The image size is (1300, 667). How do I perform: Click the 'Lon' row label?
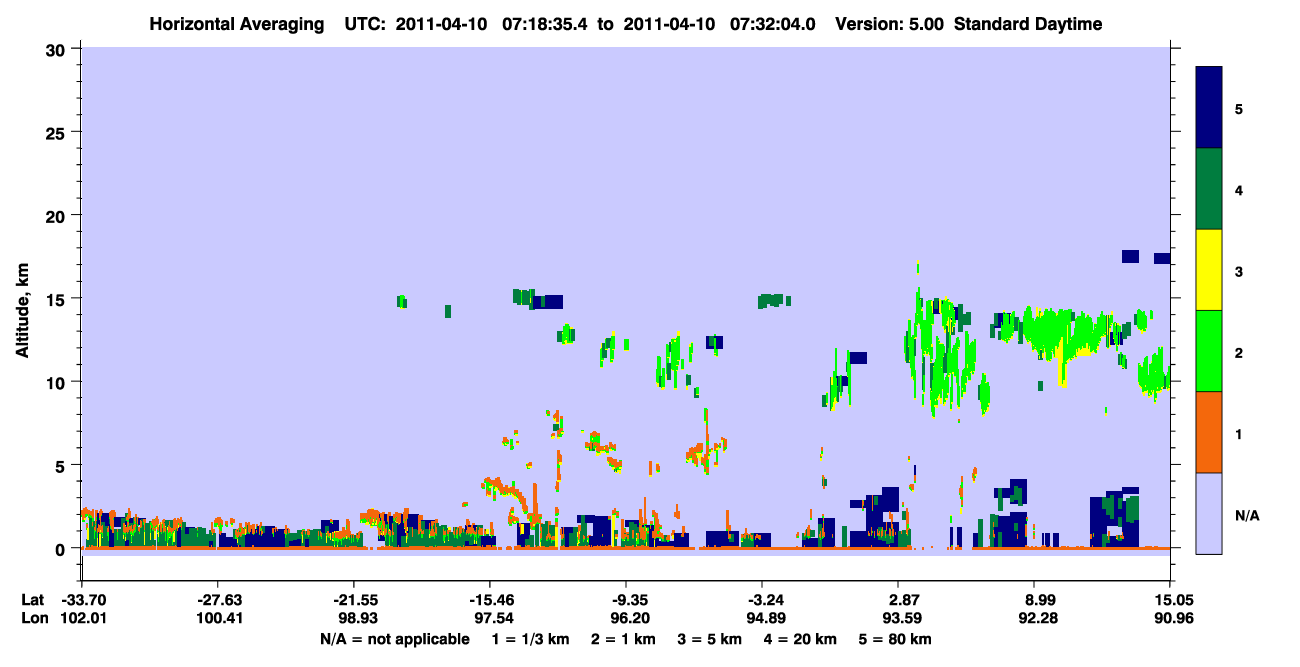click(33, 618)
